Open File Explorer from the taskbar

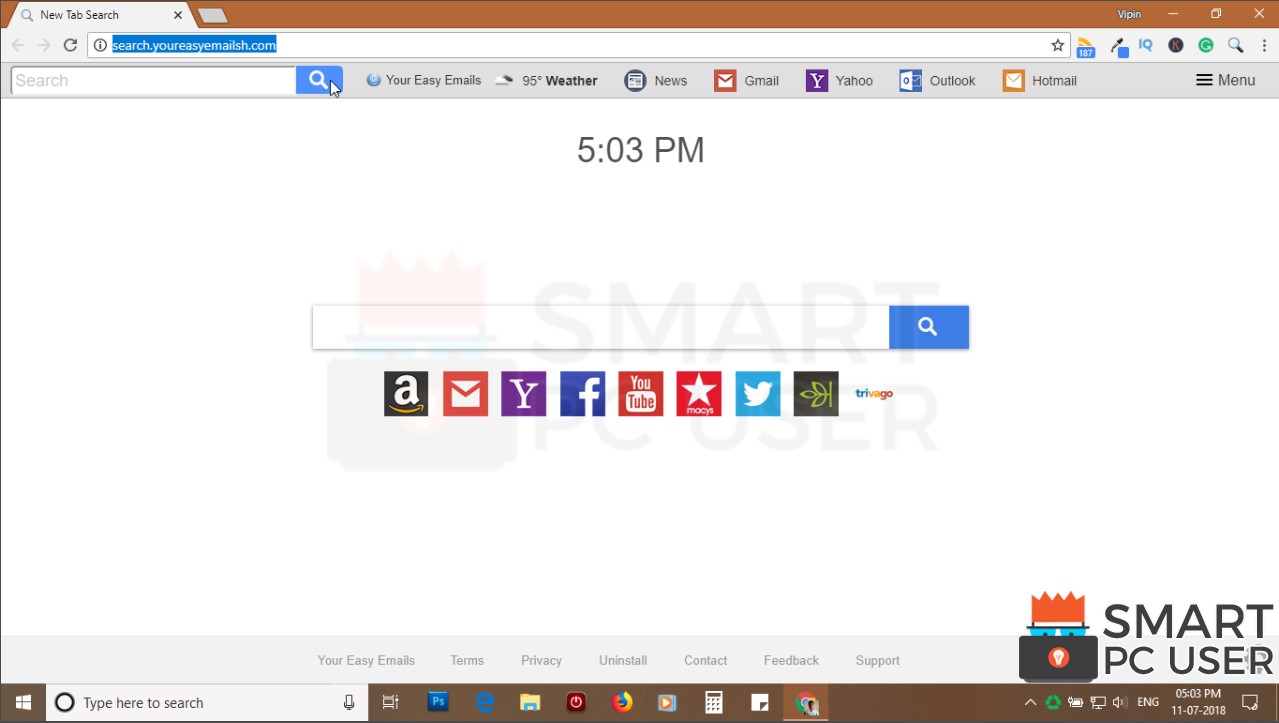click(530, 703)
